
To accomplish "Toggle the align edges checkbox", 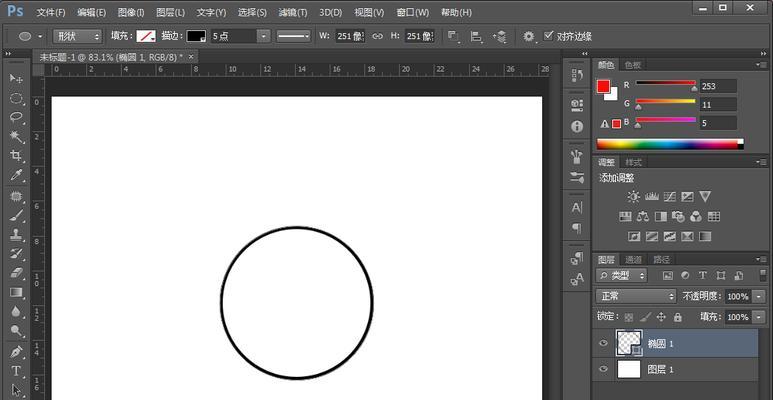I will point(548,36).
